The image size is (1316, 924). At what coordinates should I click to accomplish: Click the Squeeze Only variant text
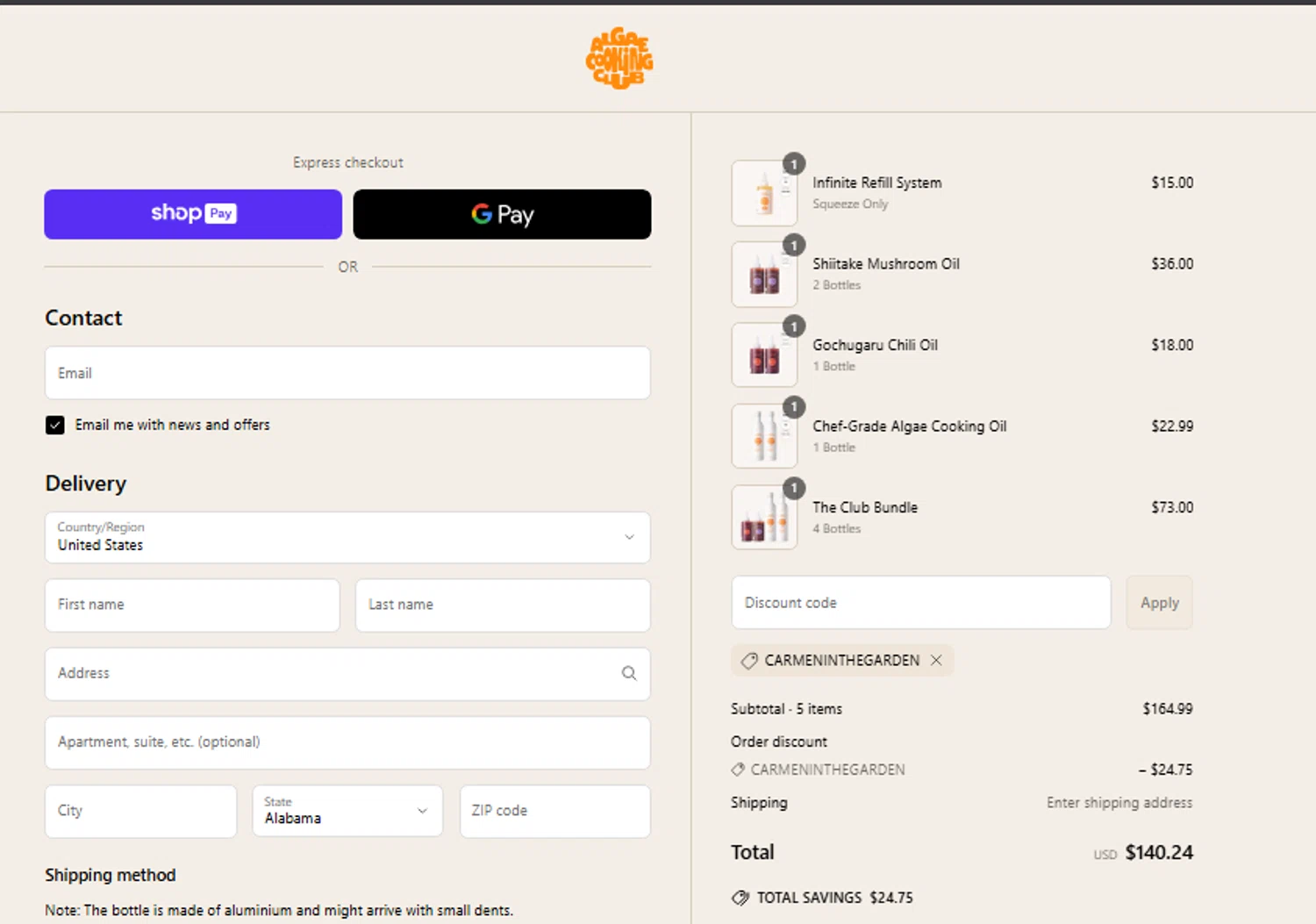850,204
